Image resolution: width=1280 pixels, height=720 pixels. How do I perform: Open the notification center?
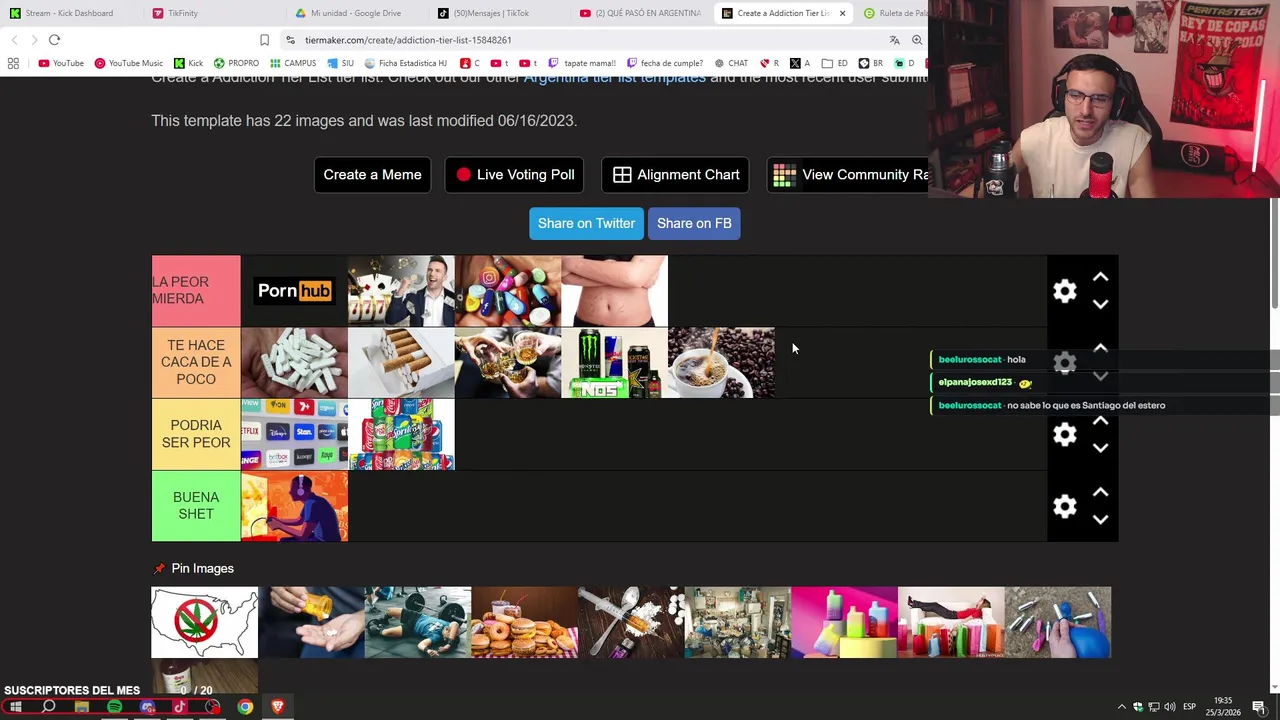1259,707
